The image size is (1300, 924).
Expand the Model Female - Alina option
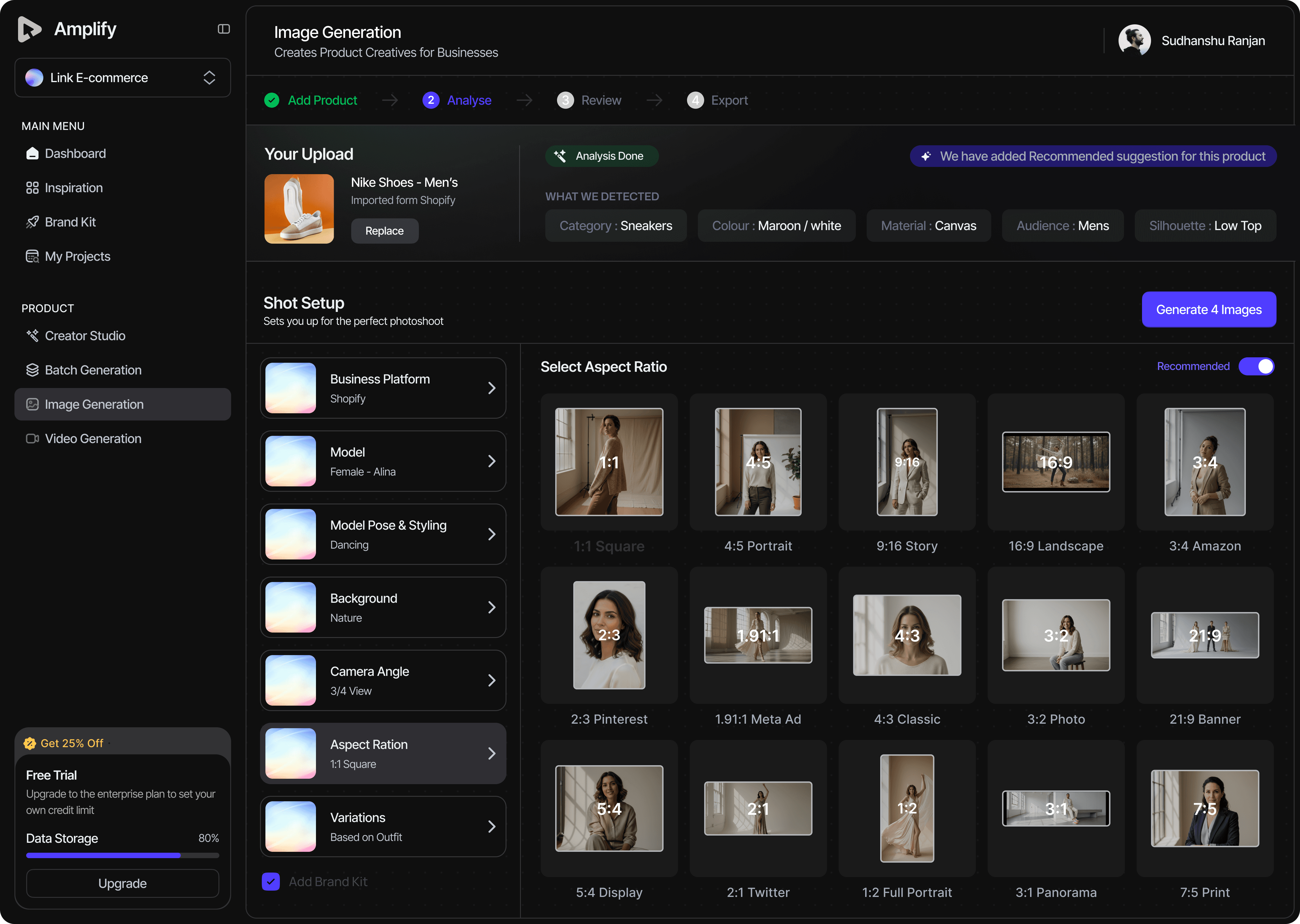383,461
